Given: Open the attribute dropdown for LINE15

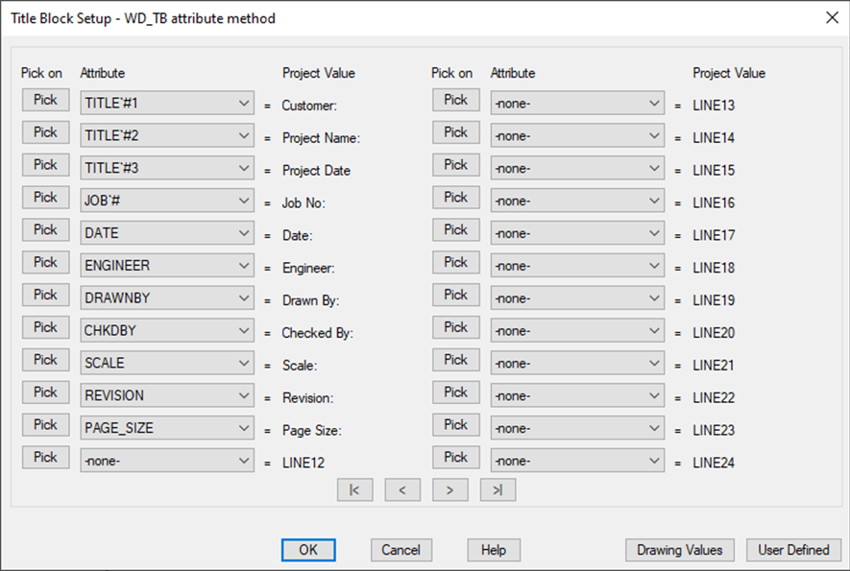Looking at the screenshot, I should coord(577,168).
